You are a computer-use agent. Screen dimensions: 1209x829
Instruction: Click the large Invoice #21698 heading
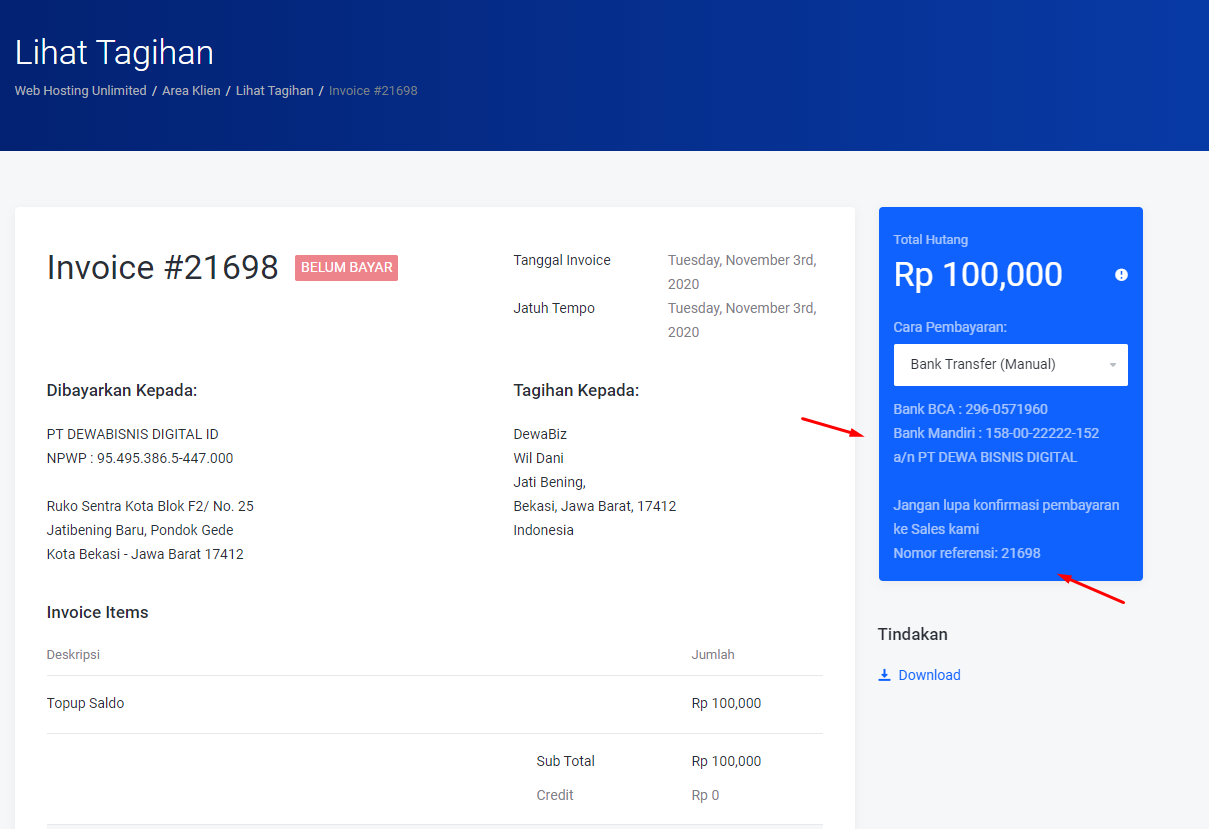pyautogui.click(x=162, y=268)
